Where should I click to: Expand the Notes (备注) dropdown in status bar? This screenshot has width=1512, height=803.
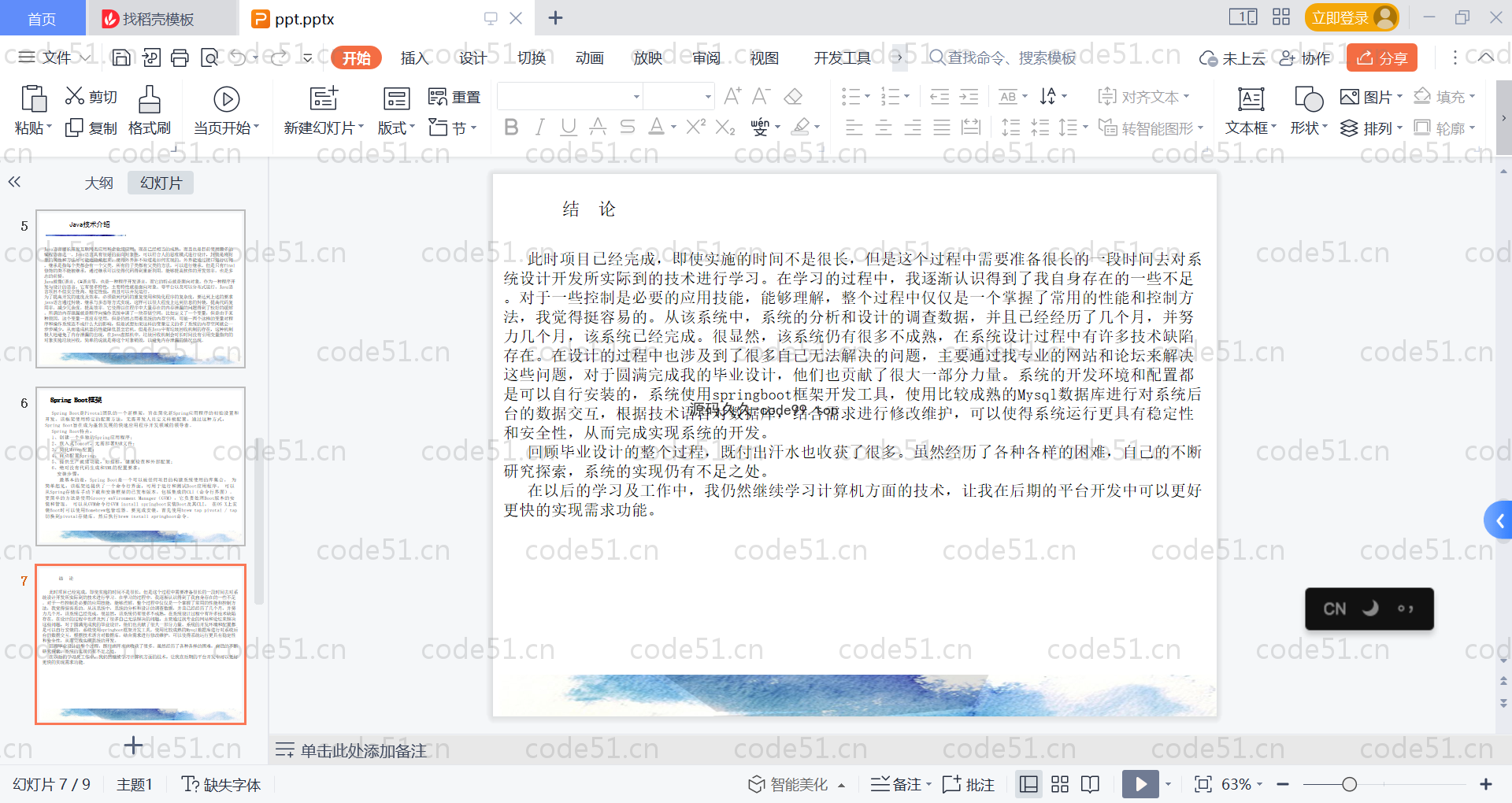(929, 784)
